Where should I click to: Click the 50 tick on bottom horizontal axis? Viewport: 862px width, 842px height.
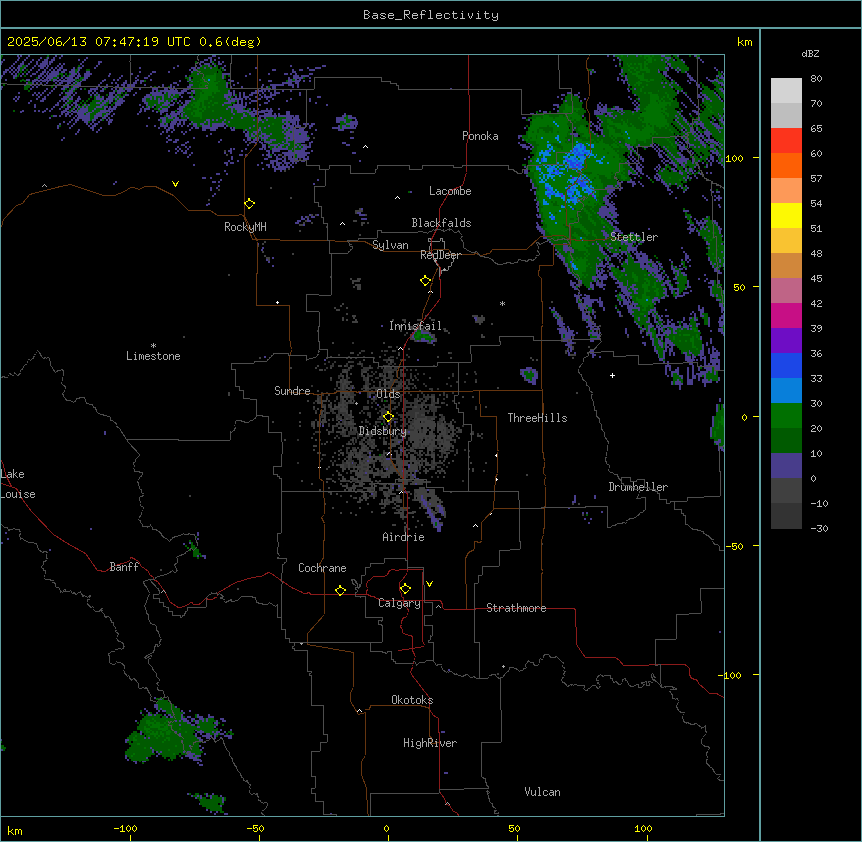coord(514,828)
